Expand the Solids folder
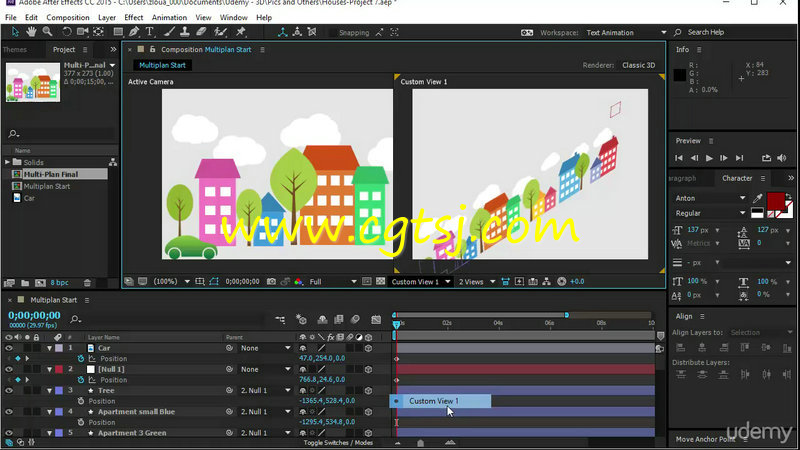800x450 pixels. (x=7, y=162)
